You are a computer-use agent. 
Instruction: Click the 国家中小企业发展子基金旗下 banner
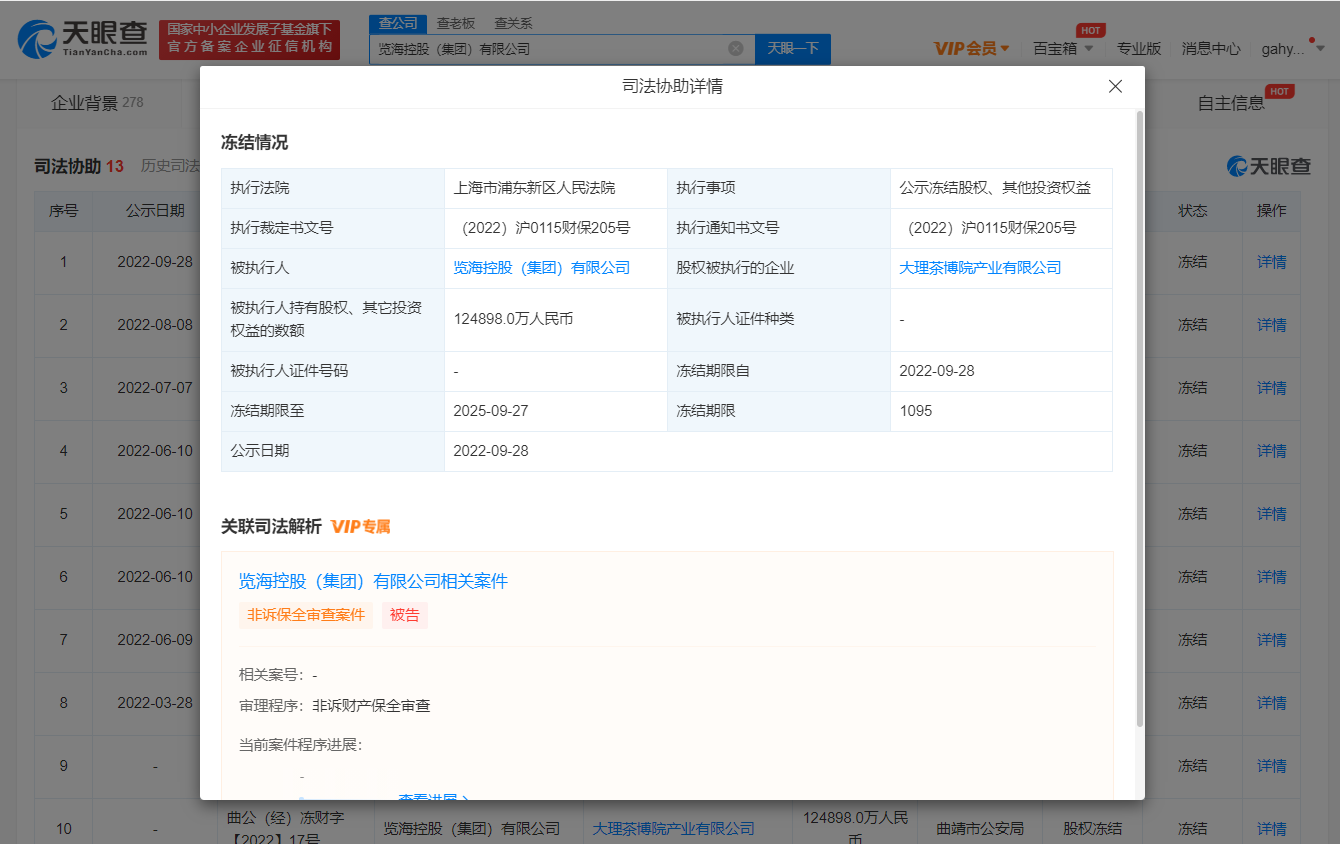pos(249,39)
